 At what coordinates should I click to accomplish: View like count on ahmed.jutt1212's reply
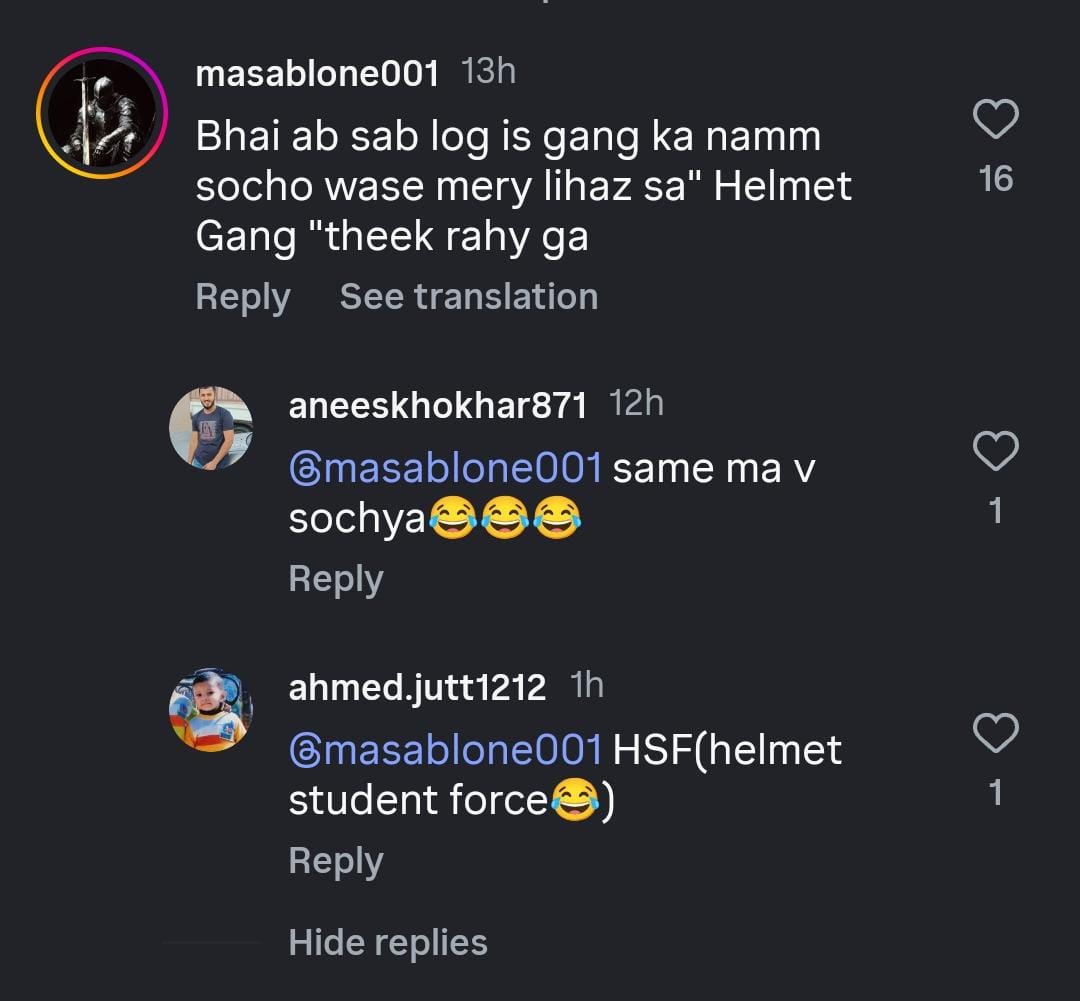996,793
